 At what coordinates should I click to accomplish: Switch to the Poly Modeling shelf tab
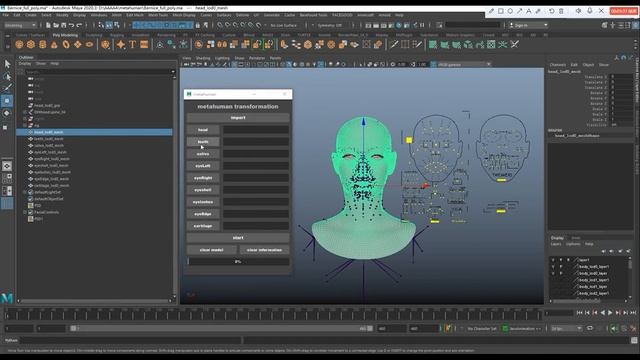coord(65,35)
